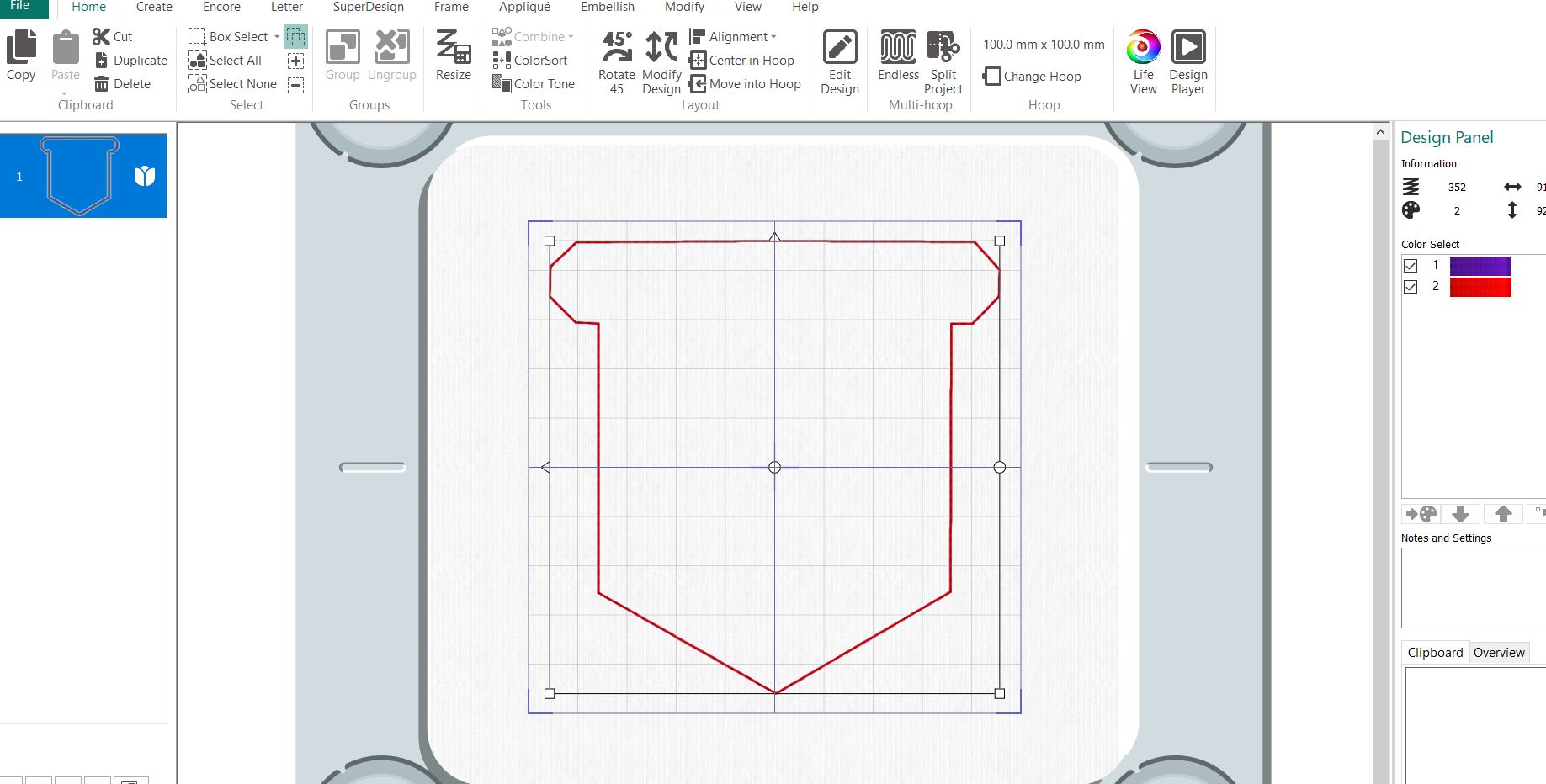Click the Paste clipboard icon
This screenshot has width=1546, height=784.
click(x=66, y=48)
